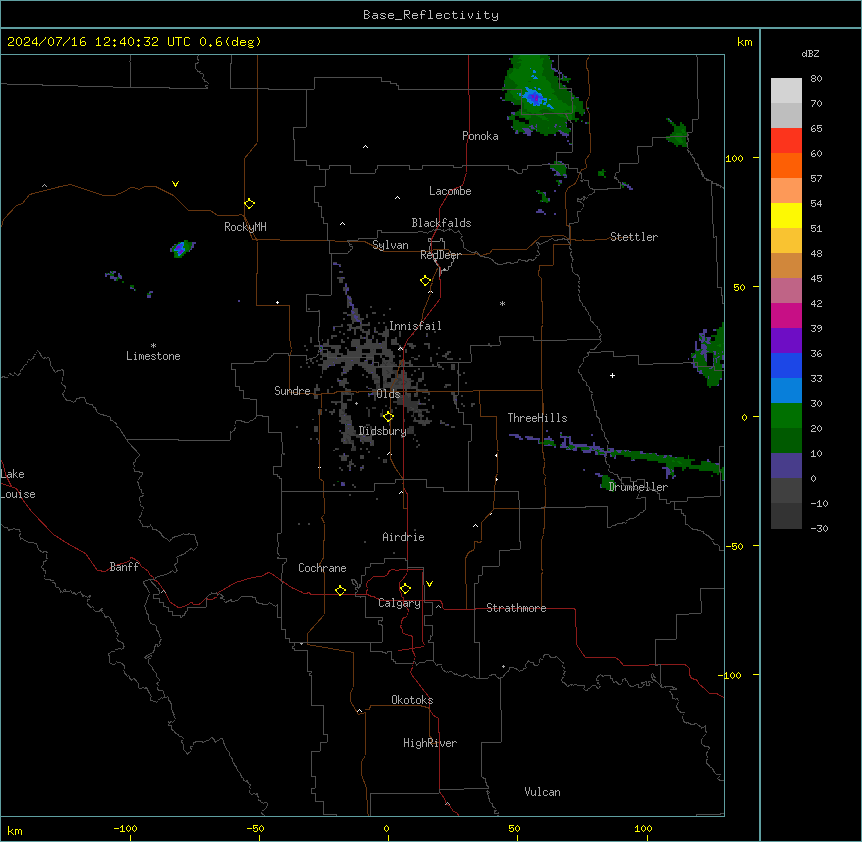Click the white plus marker north of Drumheller
The height and width of the screenshot is (842, 862).
point(612,375)
